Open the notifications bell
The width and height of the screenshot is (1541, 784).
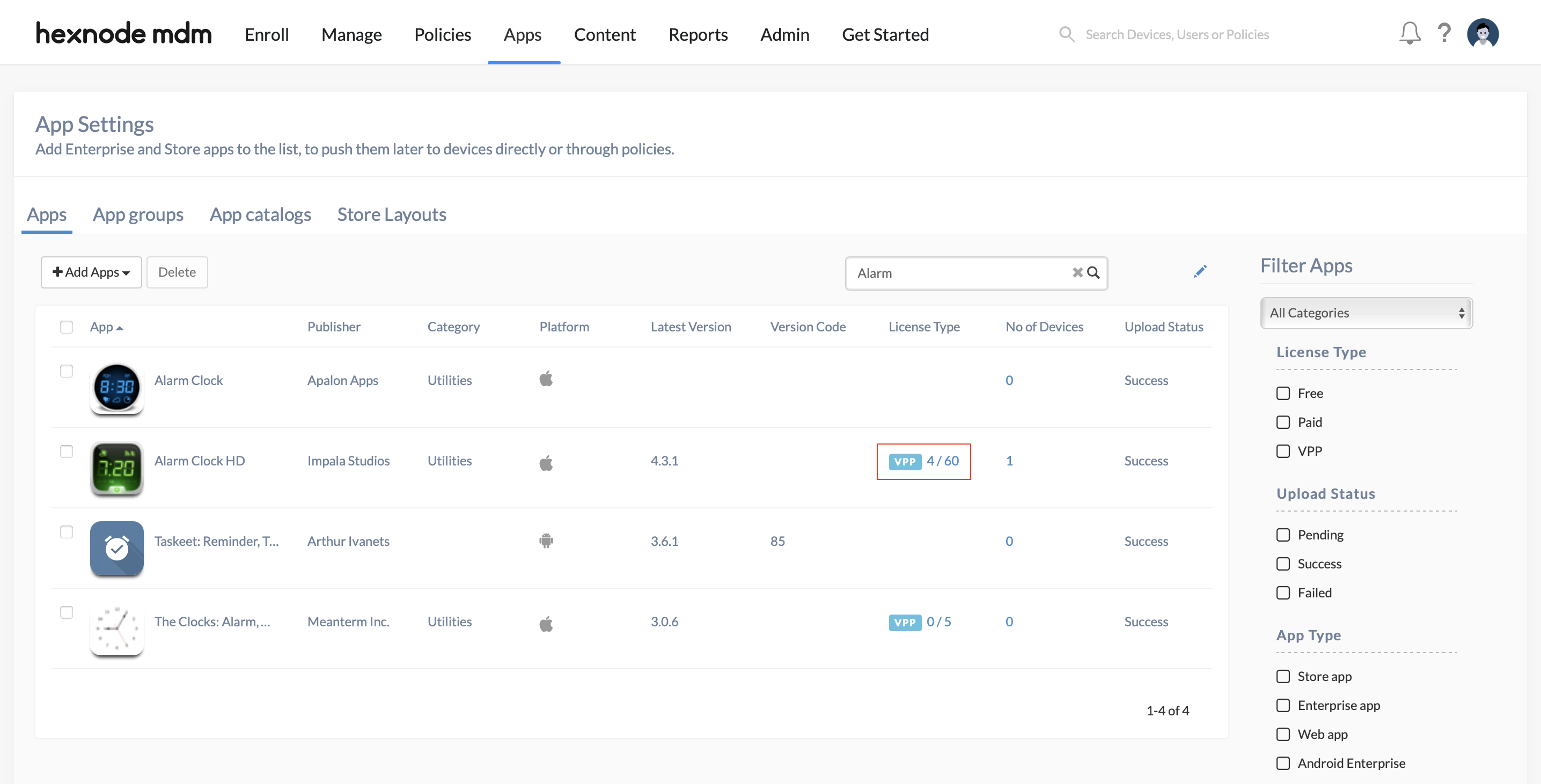click(x=1409, y=33)
